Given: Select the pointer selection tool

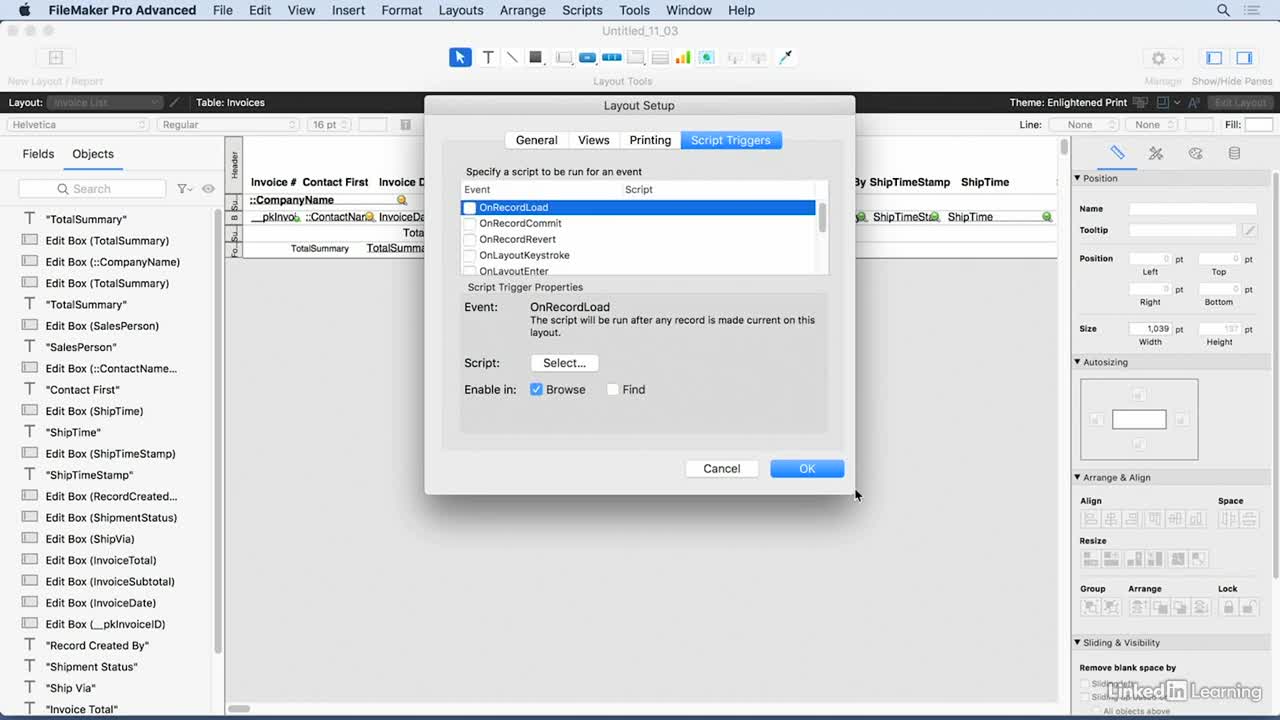Looking at the screenshot, I should (x=460, y=57).
